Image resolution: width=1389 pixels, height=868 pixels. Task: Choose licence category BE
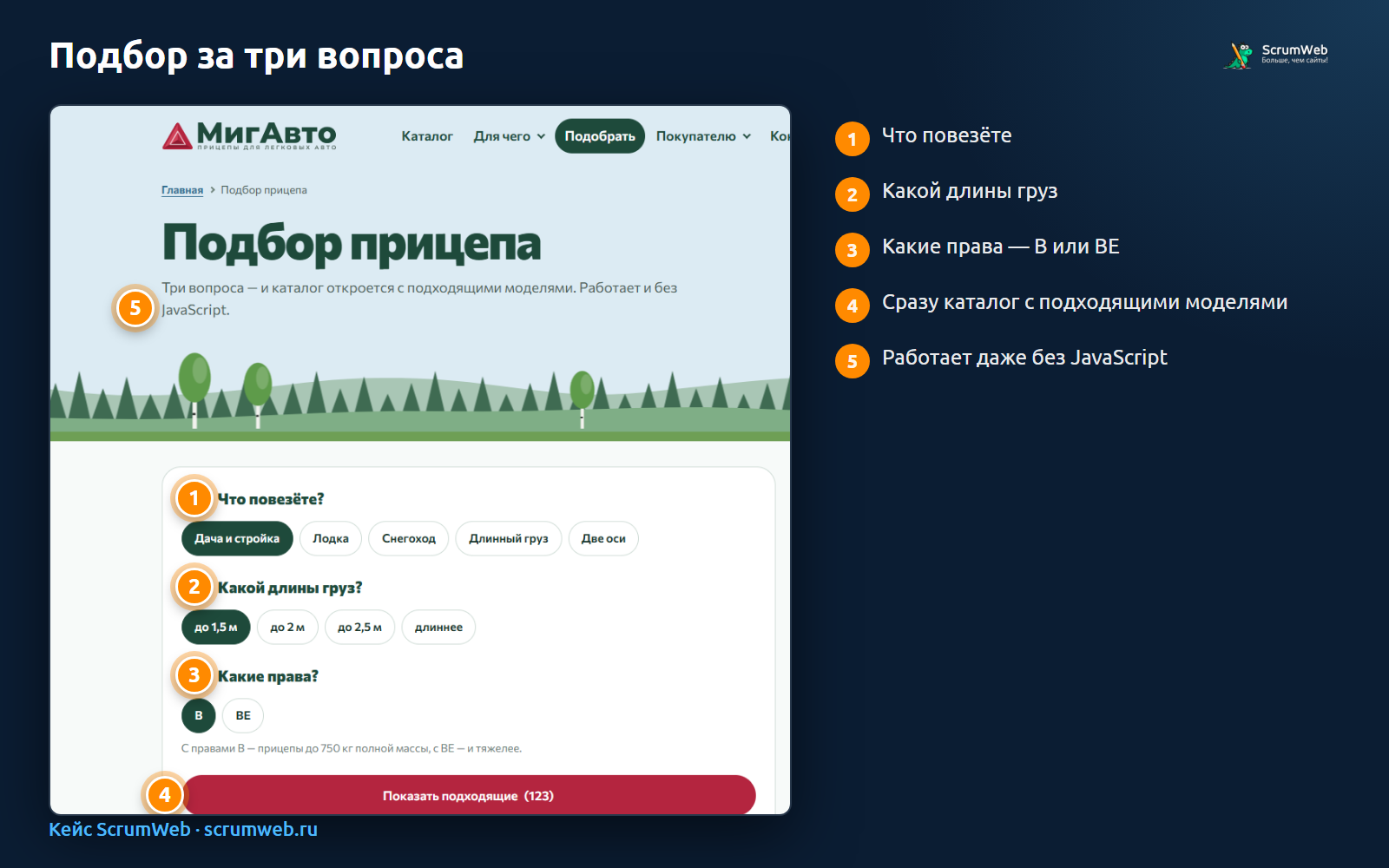[243, 715]
